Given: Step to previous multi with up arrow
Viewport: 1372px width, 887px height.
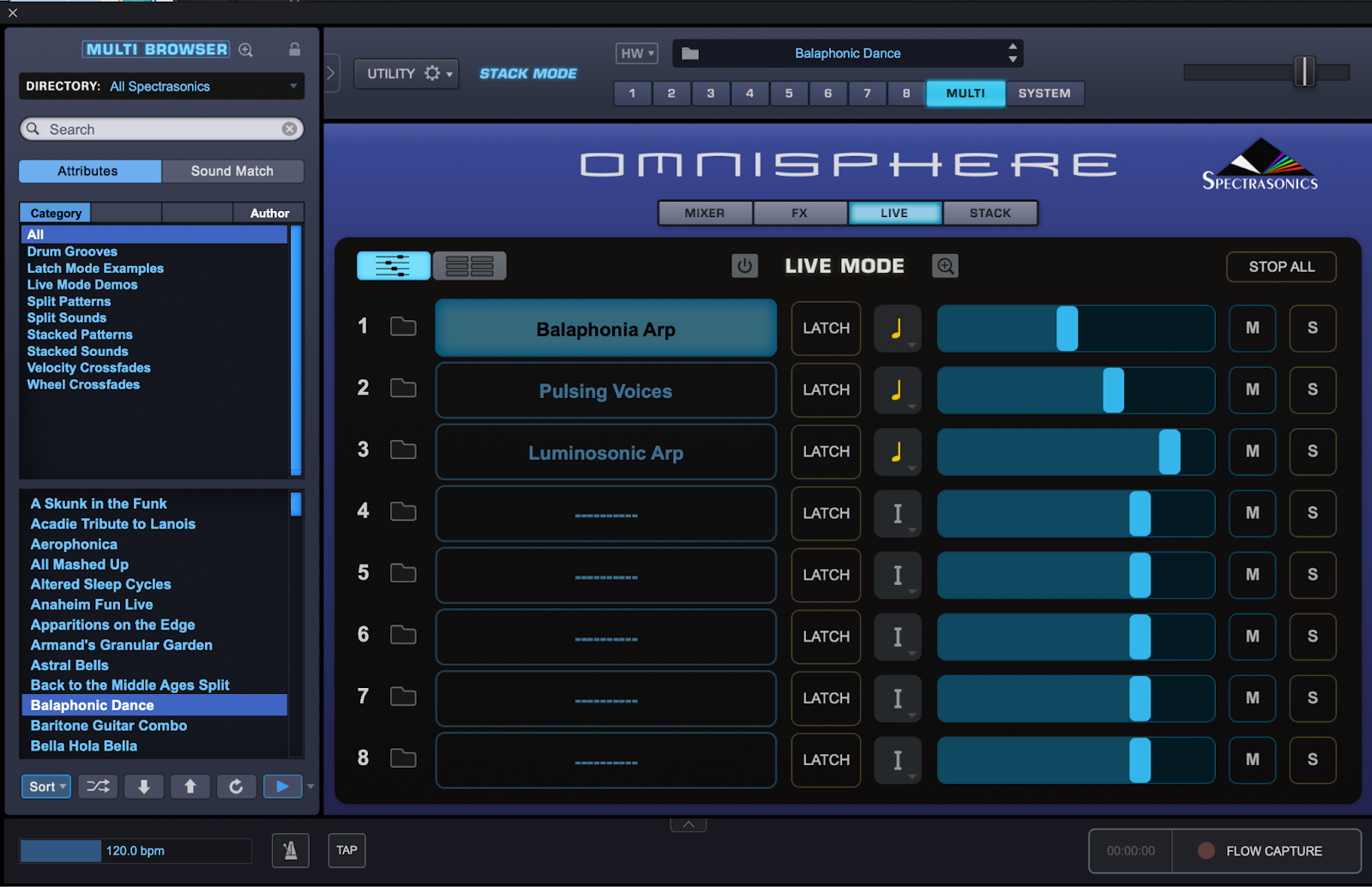Looking at the screenshot, I should pos(190,786).
